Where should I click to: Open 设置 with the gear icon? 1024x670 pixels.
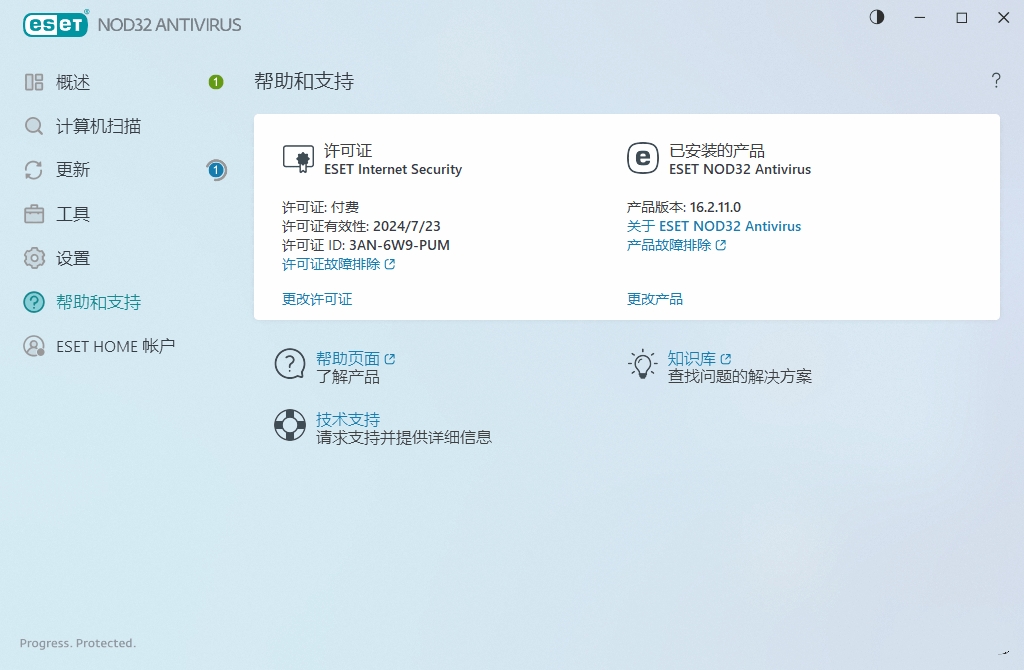point(32,258)
